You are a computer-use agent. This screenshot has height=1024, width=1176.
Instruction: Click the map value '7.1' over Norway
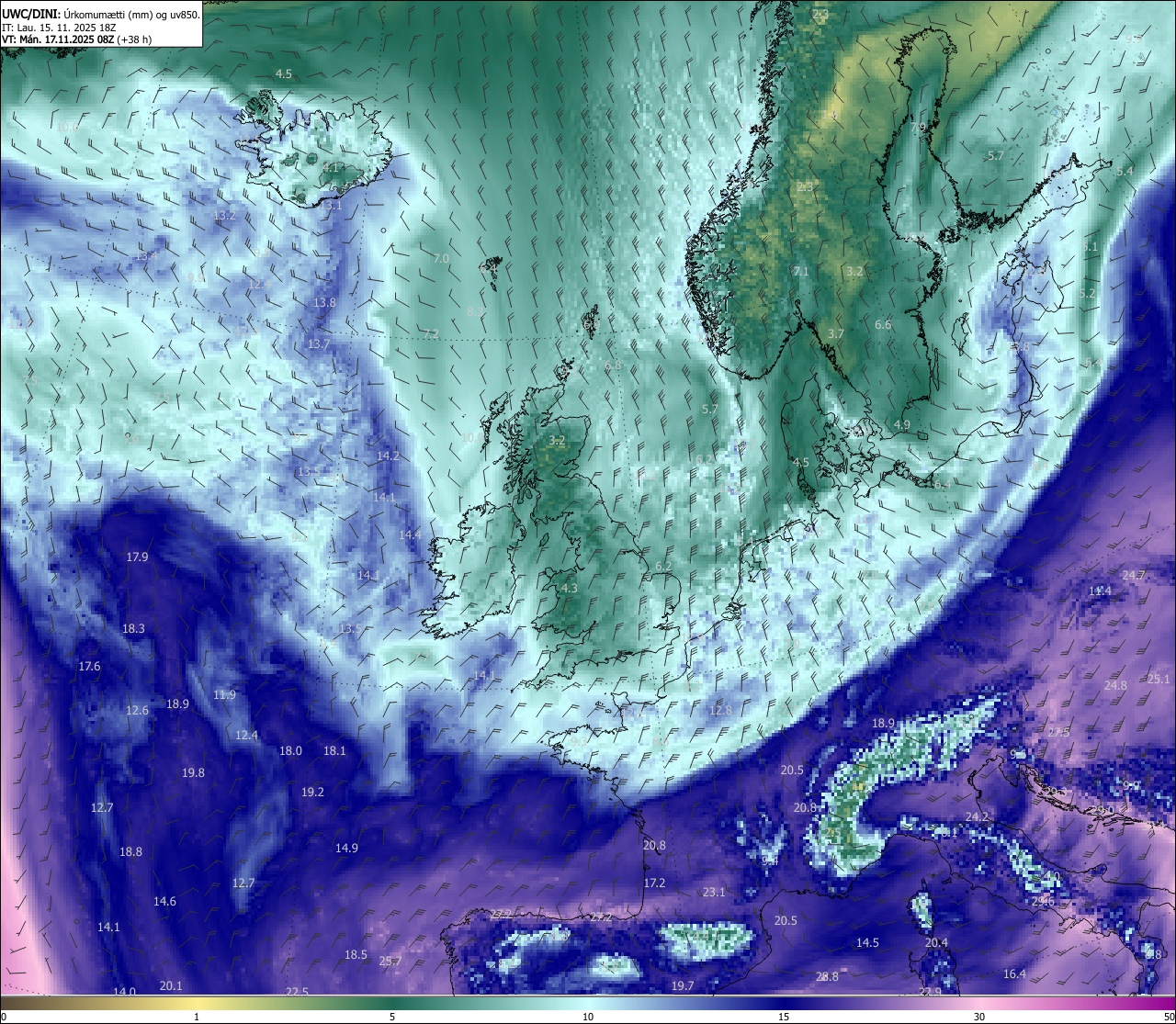[801, 271]
